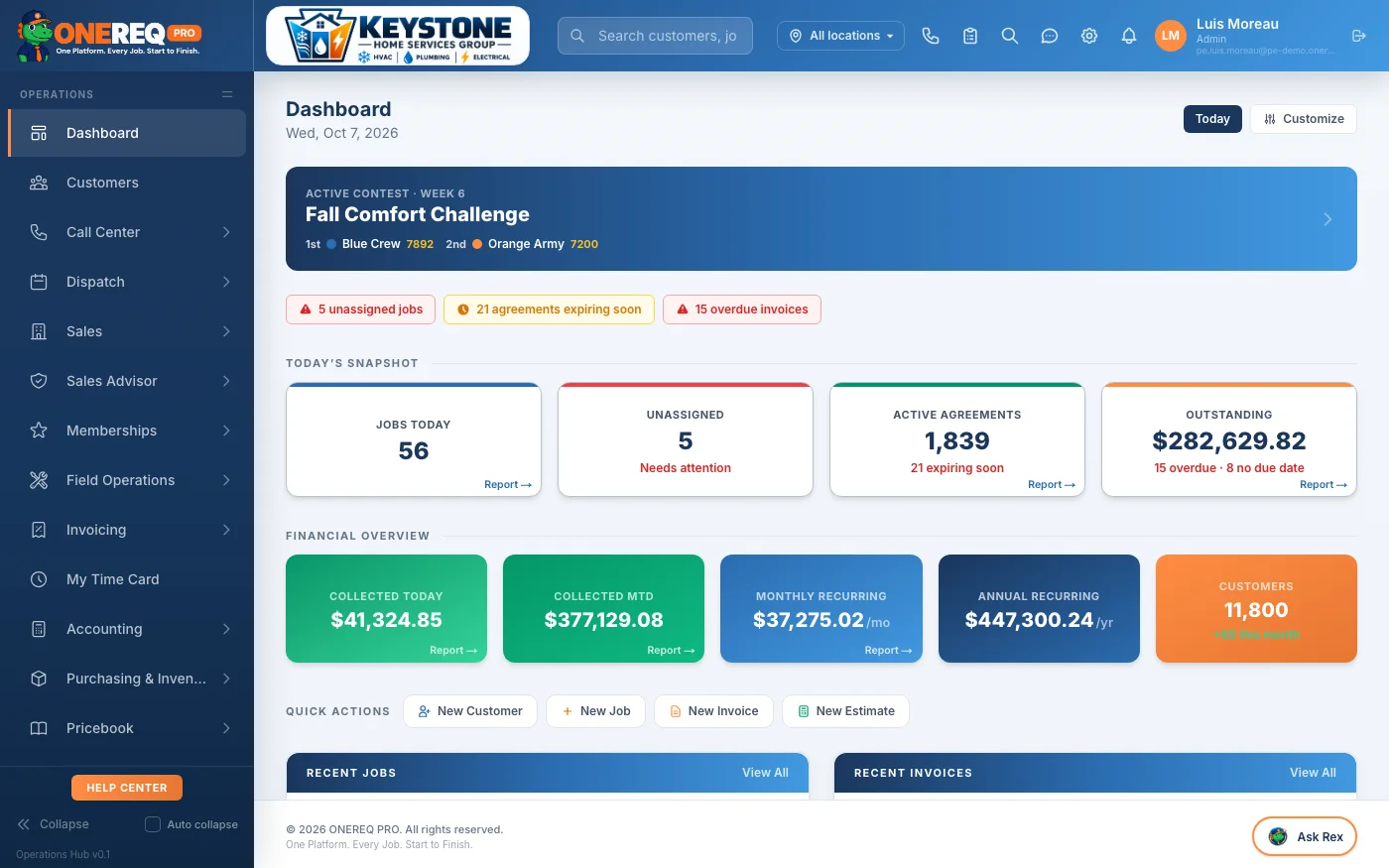
Task: Click the Search customers input field
Action: [655, 36]
